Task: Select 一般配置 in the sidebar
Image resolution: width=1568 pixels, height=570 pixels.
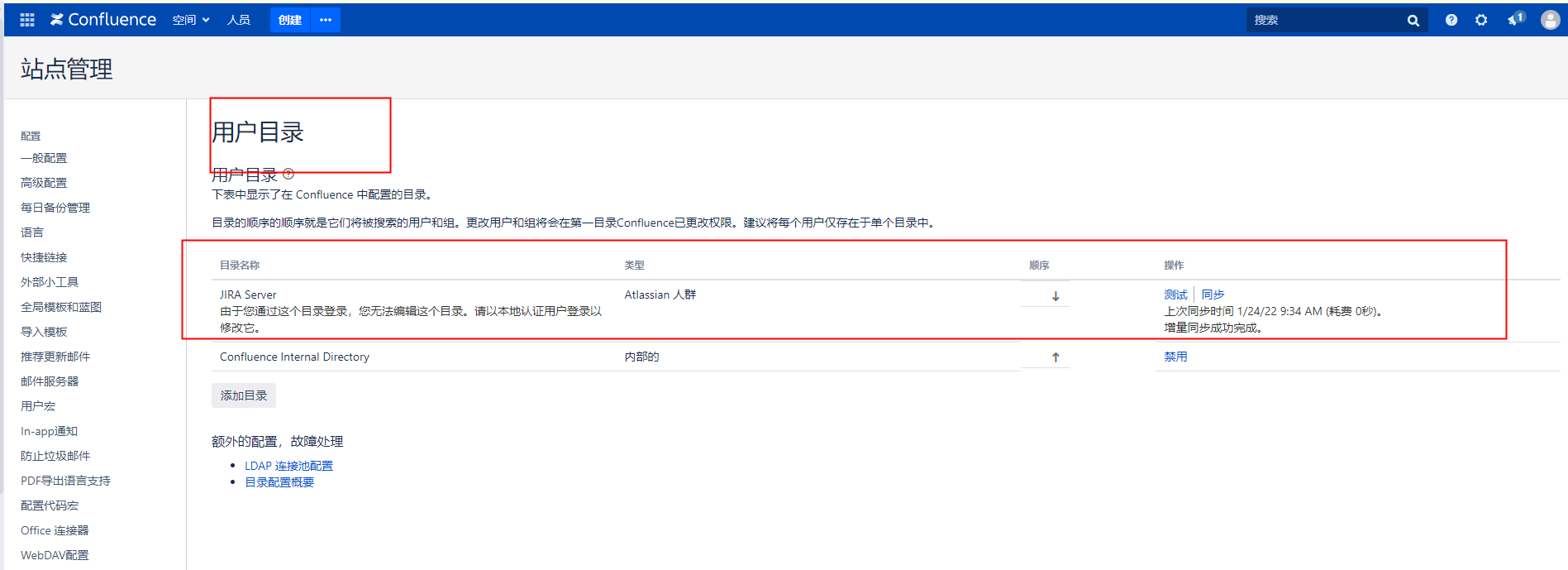Action: (x=44, y=158)
